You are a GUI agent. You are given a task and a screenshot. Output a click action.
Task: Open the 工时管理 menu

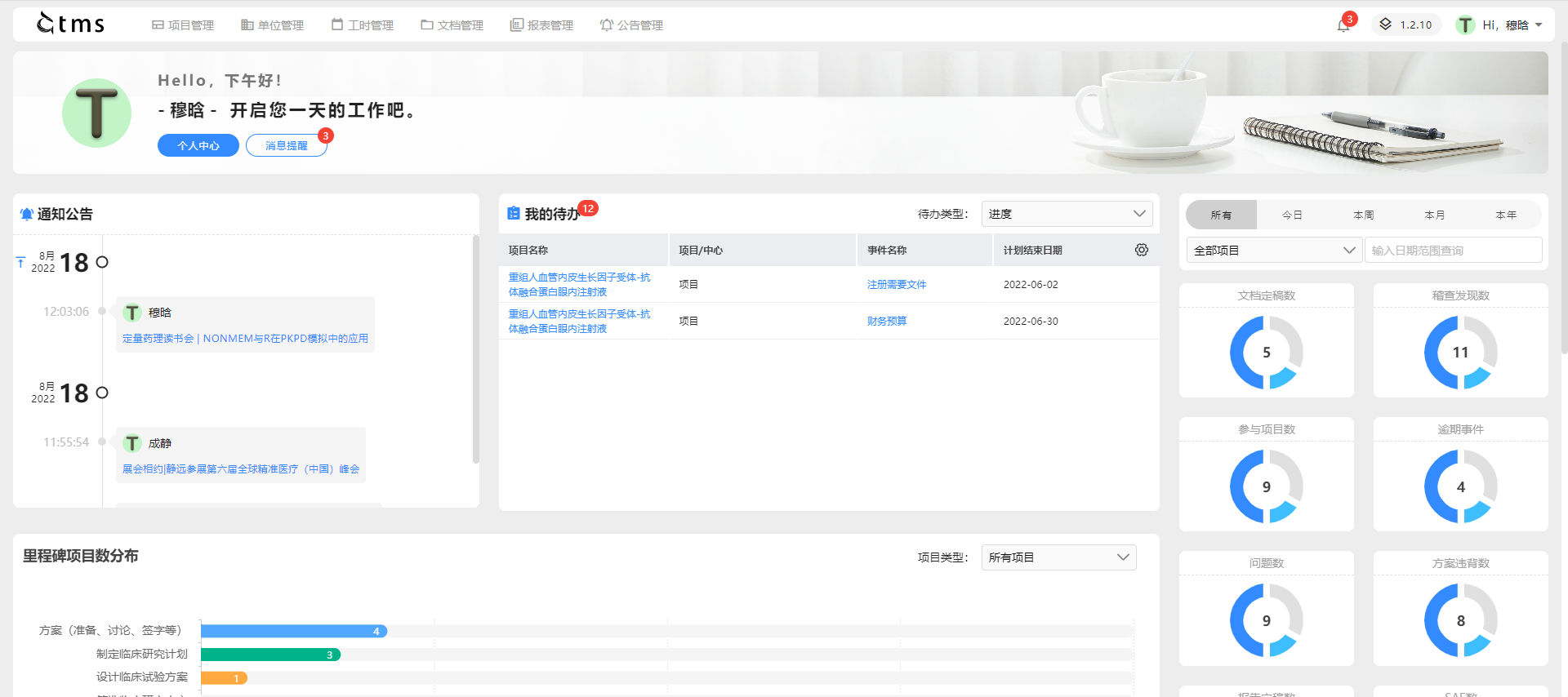coord(363,25)
